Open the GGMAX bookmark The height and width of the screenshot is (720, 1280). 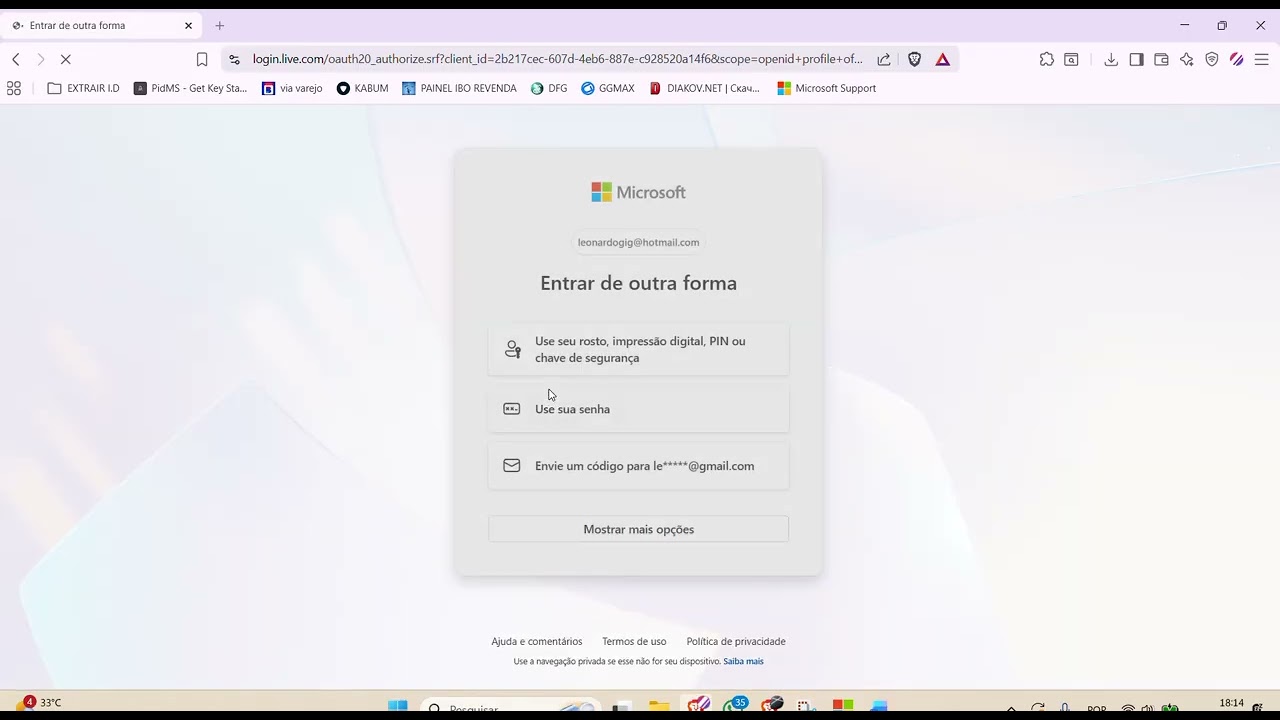click(608, 88)
